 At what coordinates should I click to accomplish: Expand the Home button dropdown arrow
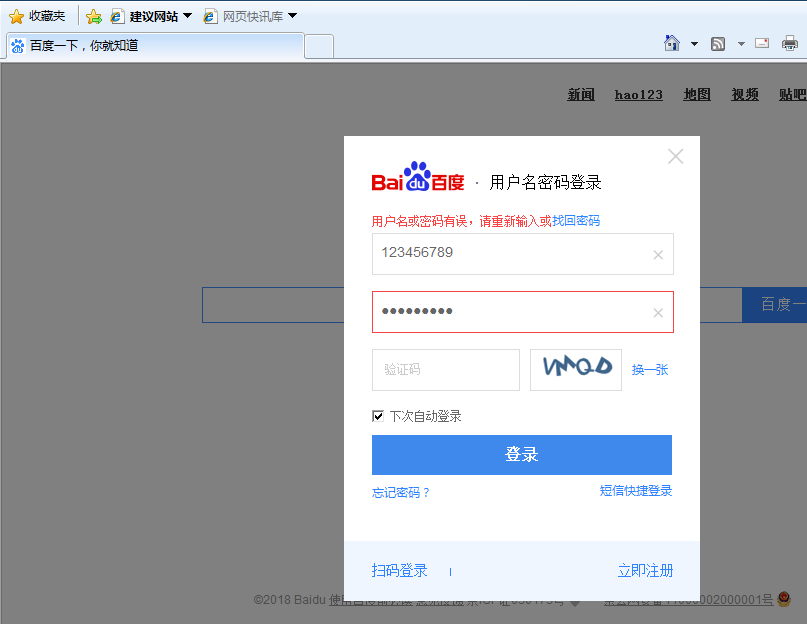click(694, 44)
